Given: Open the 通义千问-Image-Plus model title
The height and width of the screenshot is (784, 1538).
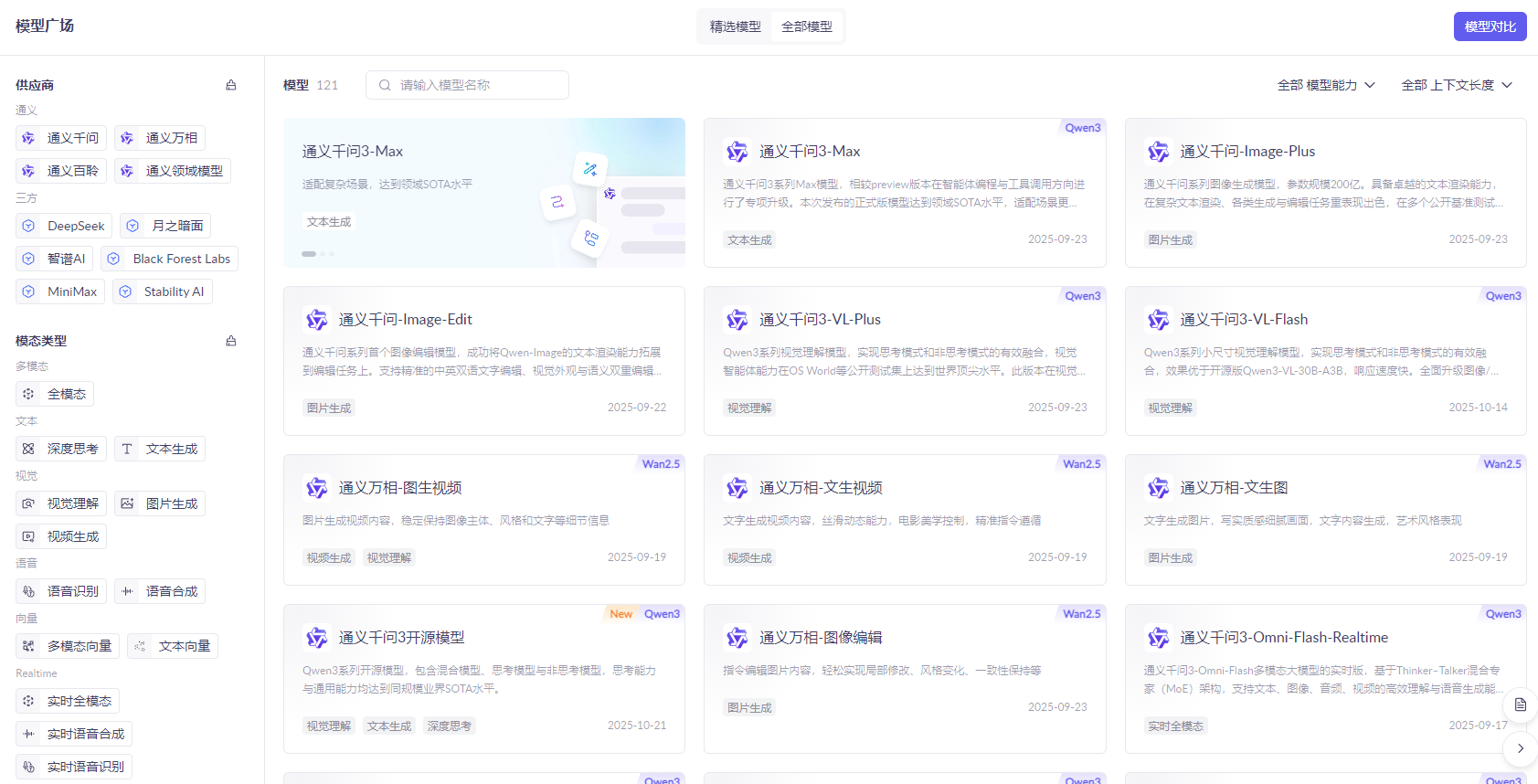Looking at the screenshot, I should (x=1247, y=152).
